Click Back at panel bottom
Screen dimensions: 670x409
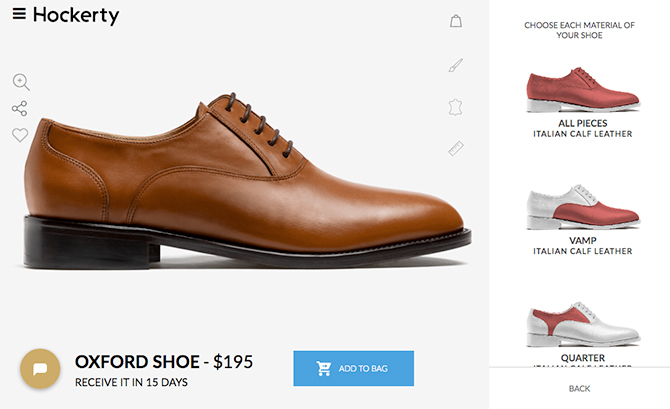pos(579,388)
